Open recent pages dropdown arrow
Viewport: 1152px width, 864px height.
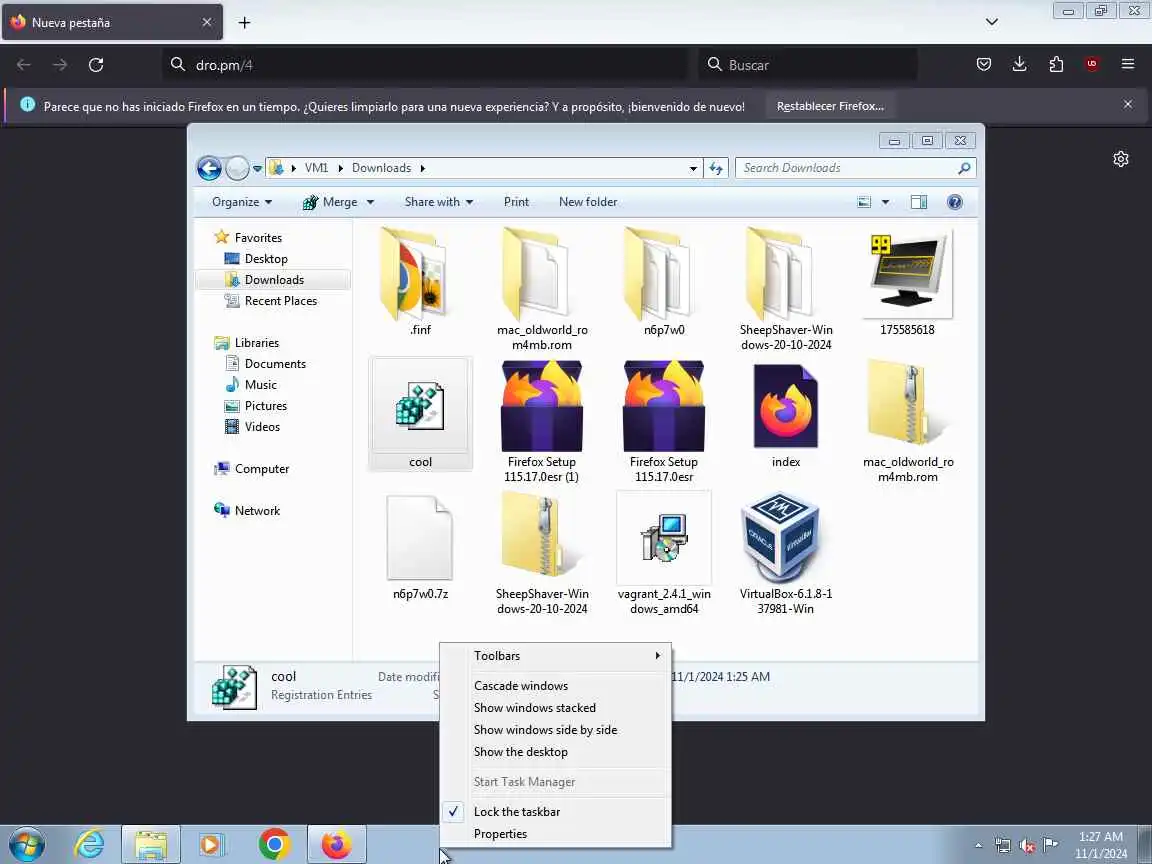coord(257,168)
